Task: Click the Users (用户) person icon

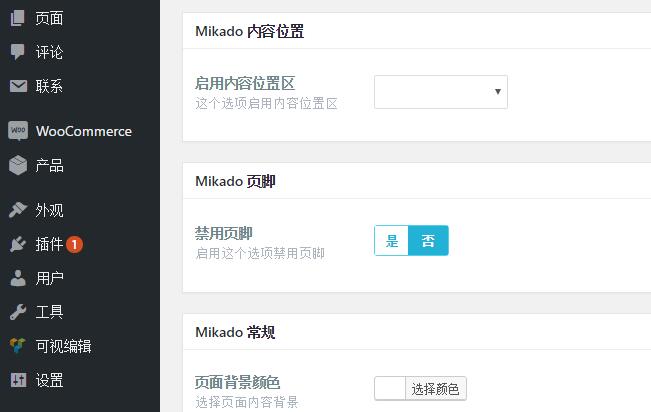Action: pos(18,278)
